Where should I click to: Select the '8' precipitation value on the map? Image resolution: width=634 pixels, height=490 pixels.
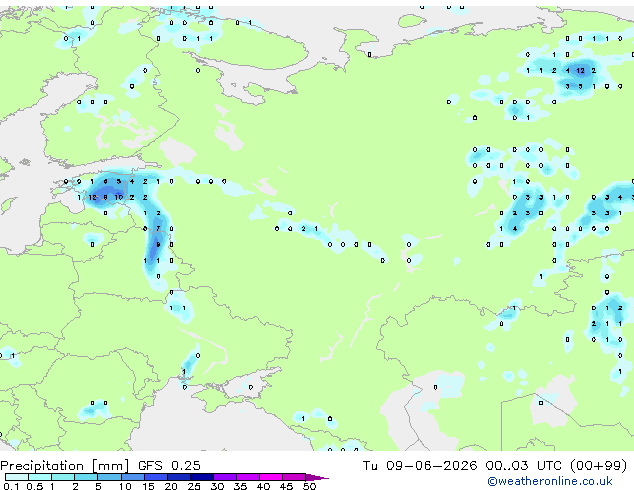[106, 197]
